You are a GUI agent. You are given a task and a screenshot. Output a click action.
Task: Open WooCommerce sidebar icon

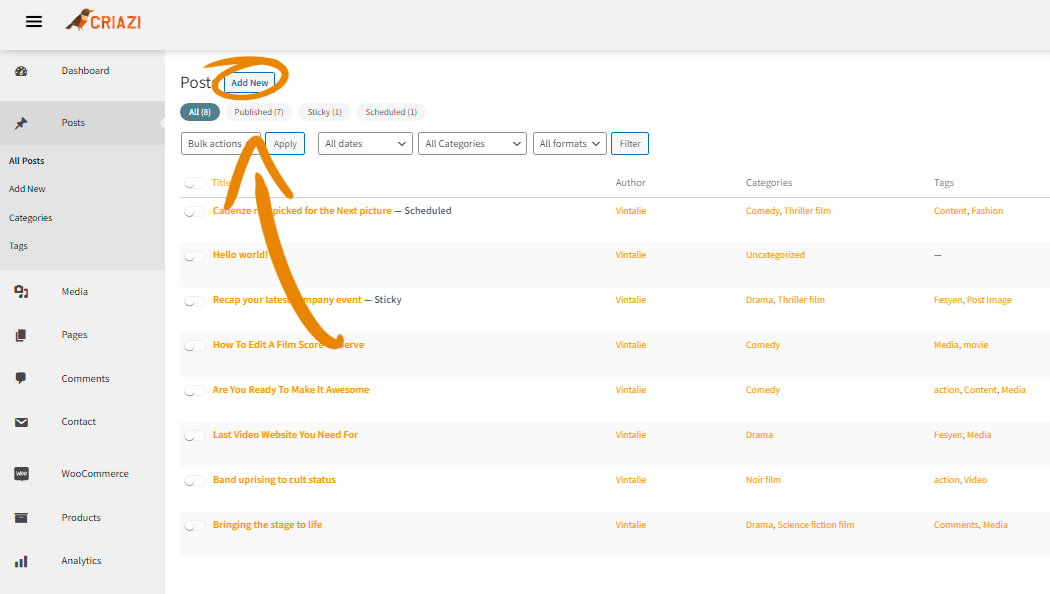pyautogui.click(x=21, y=474)
